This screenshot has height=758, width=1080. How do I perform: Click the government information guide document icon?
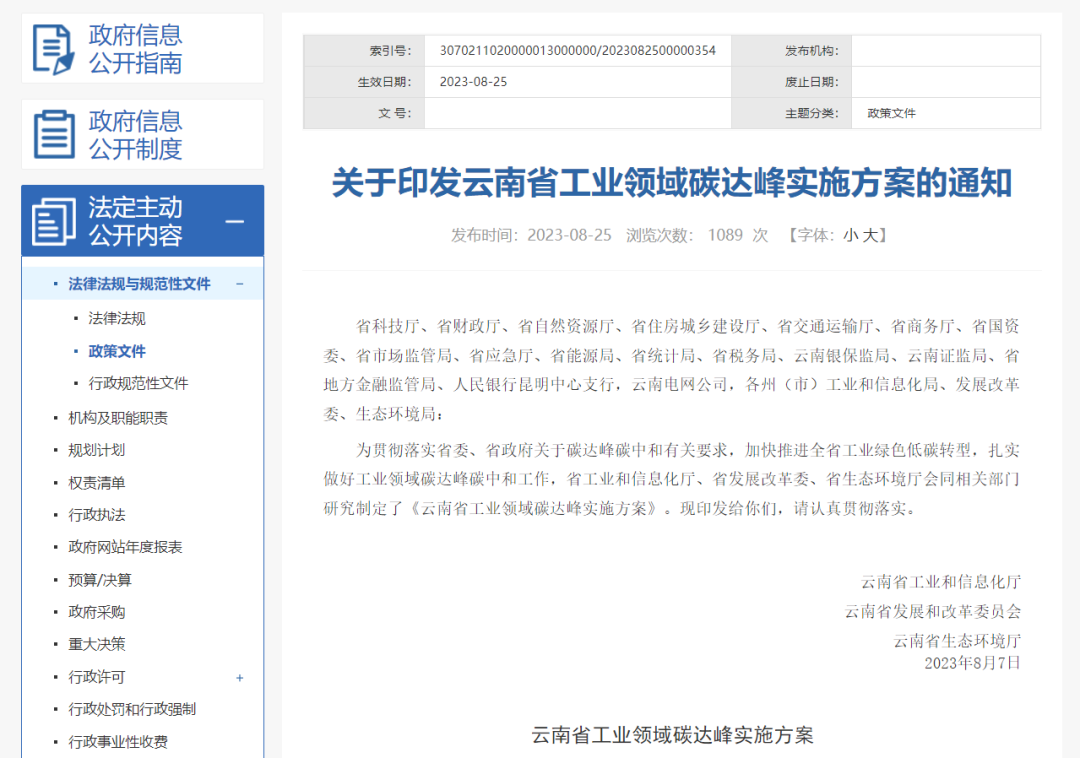pyautogui.click(x=53, y=49)
